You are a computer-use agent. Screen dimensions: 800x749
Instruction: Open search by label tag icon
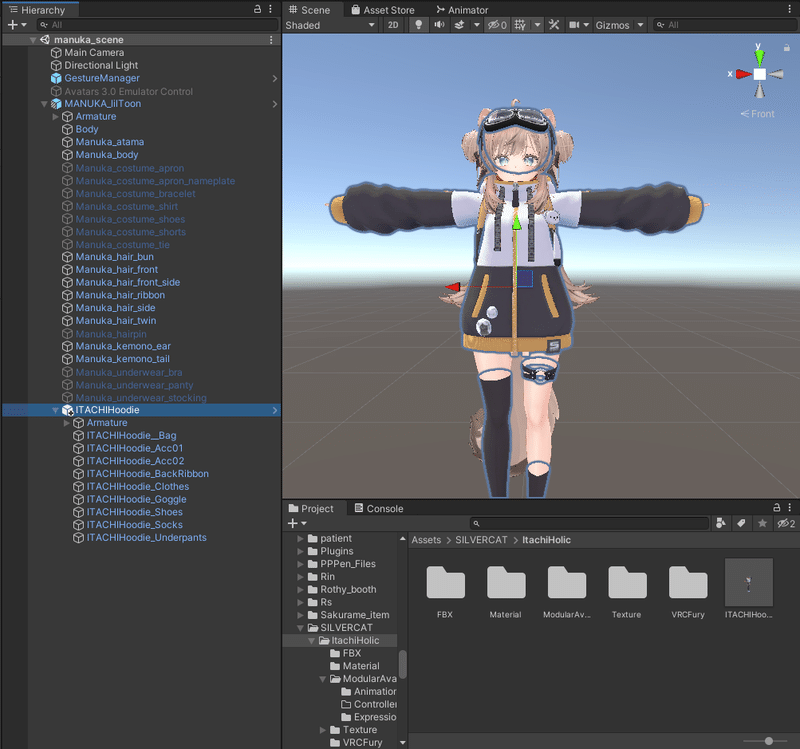pyautogui.click(x=741, y=523)
